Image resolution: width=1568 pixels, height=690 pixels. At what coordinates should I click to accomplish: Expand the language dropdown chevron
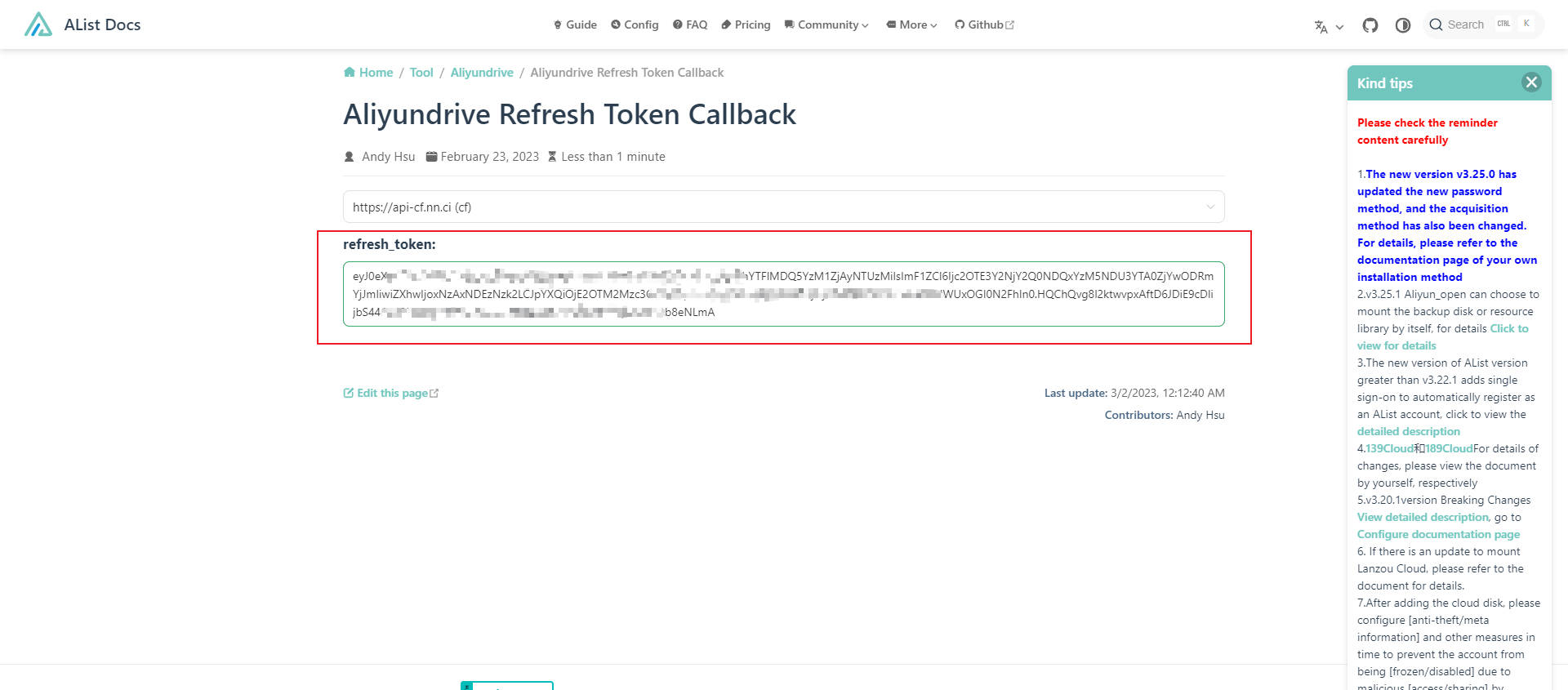1339,27
